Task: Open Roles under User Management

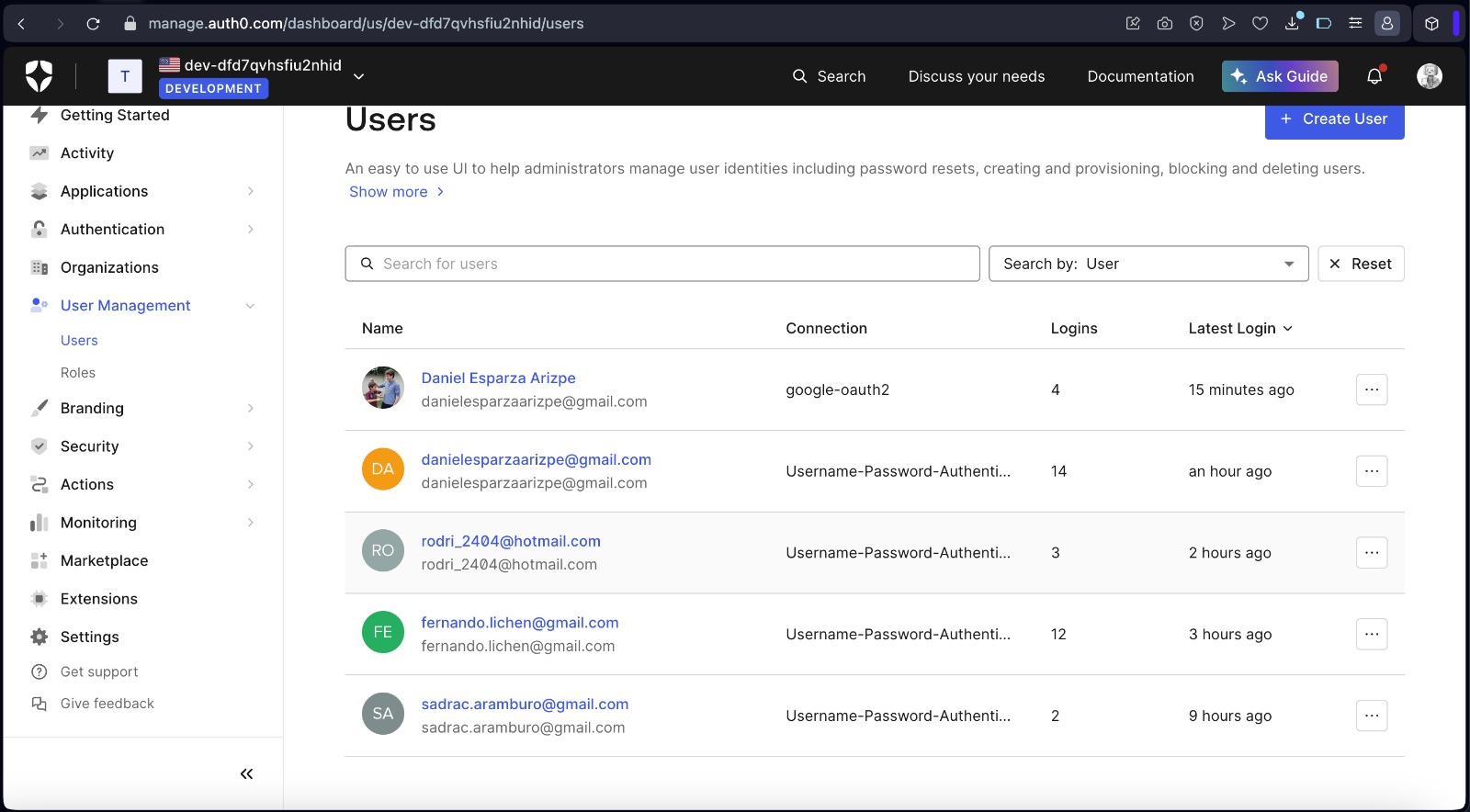Action: 78,373
